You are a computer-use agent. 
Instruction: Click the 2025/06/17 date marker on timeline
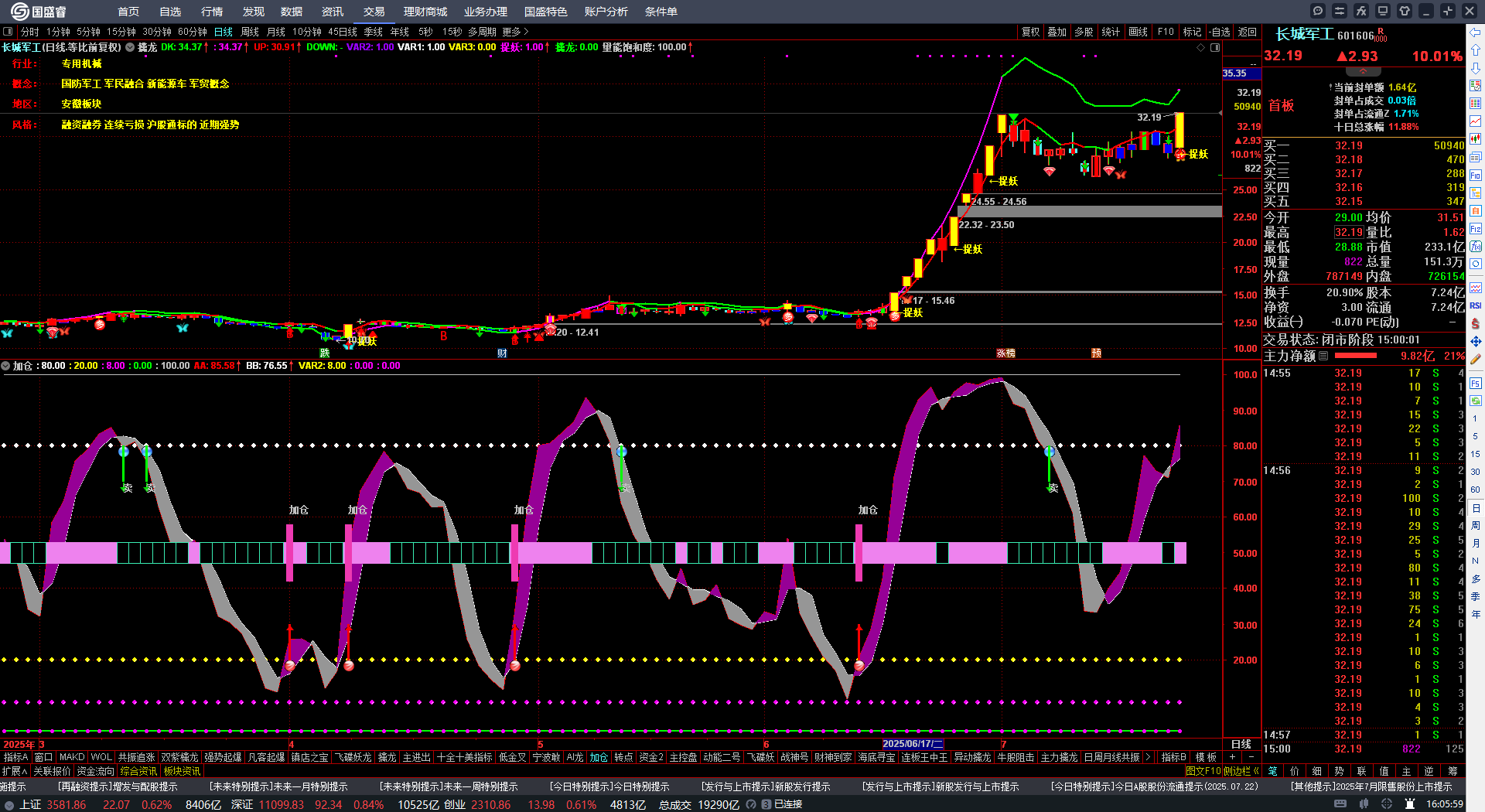pos(913,744)
